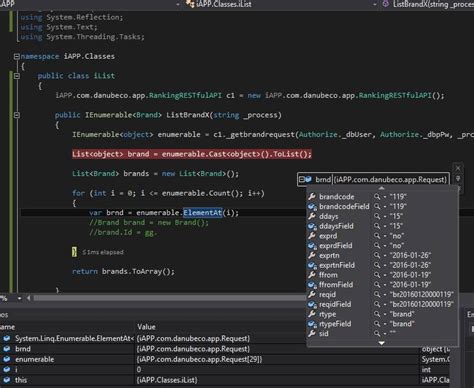The width and height of the screenshot is (474, 388).
Task: Click the Value column header in Locals
Action: (x=146, y=327)
